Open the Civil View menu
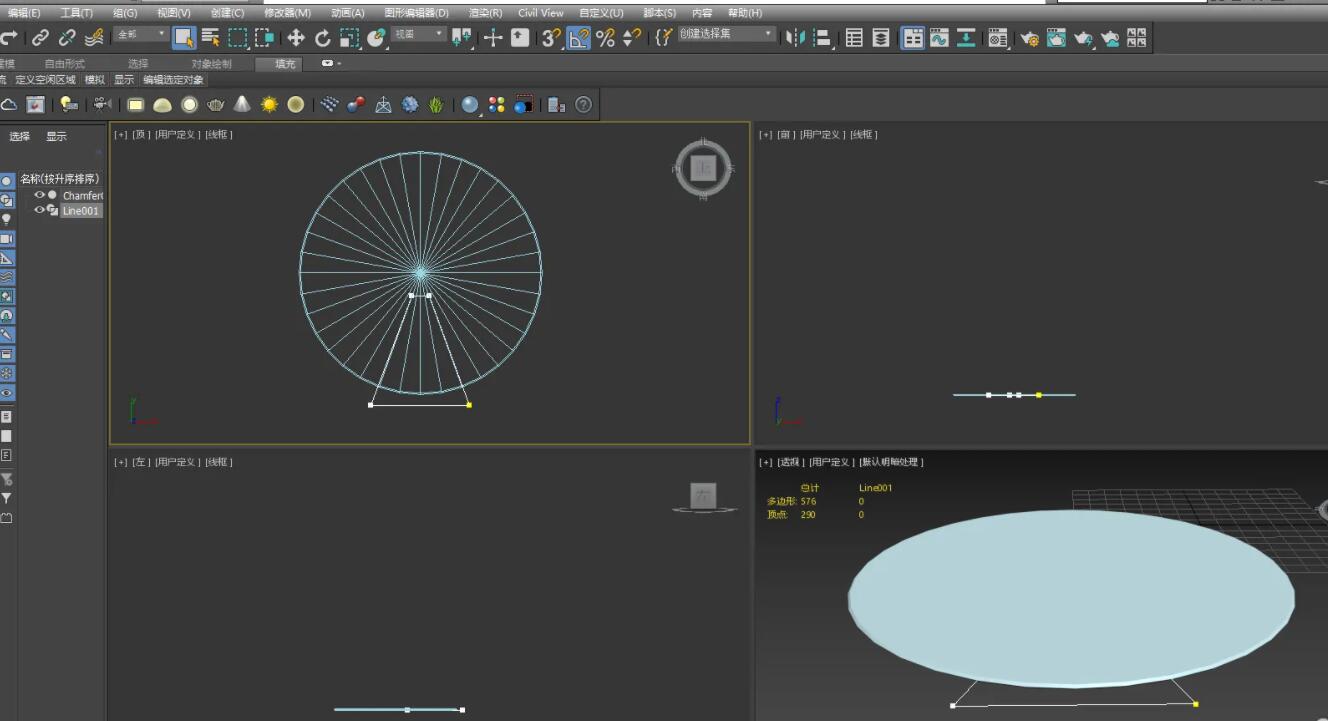This screenshot has height=721, width=1328. coord(540,13)
